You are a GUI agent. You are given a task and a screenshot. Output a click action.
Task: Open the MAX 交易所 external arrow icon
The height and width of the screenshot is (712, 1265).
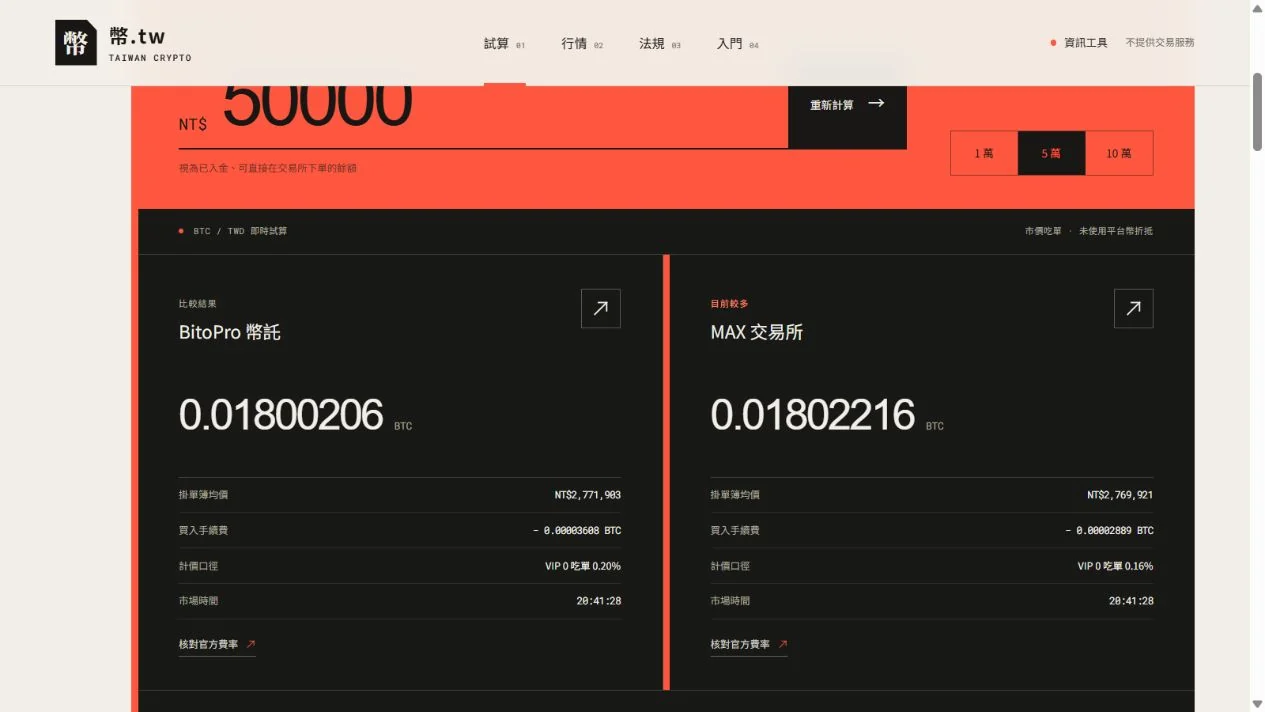tap(1133, 309)
